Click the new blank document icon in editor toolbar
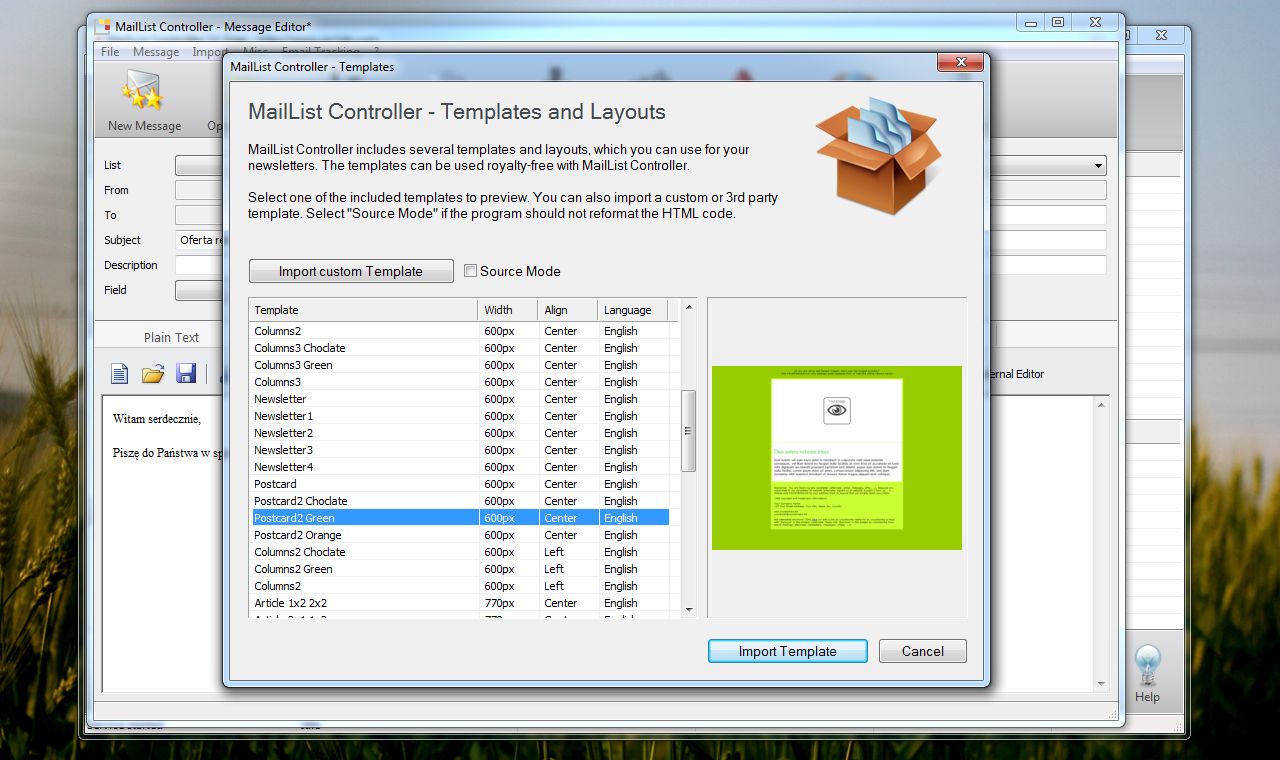Image resolution: width=1280 pixels, height=760 pixels. point(120,374)
